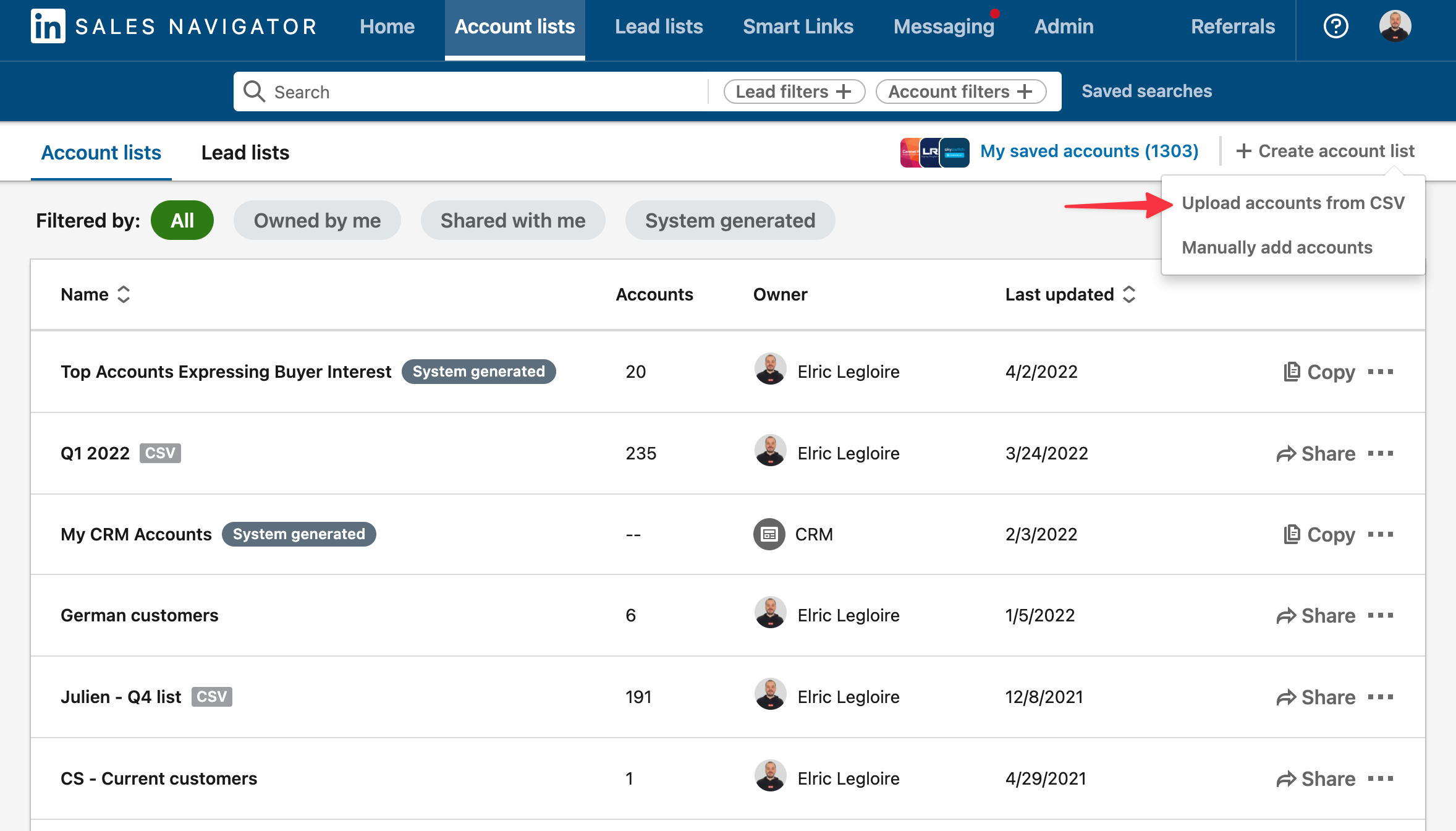Click the date 3/24/2022
The height and width of the screenshot is (831, 1456).
click(1046, 453)
